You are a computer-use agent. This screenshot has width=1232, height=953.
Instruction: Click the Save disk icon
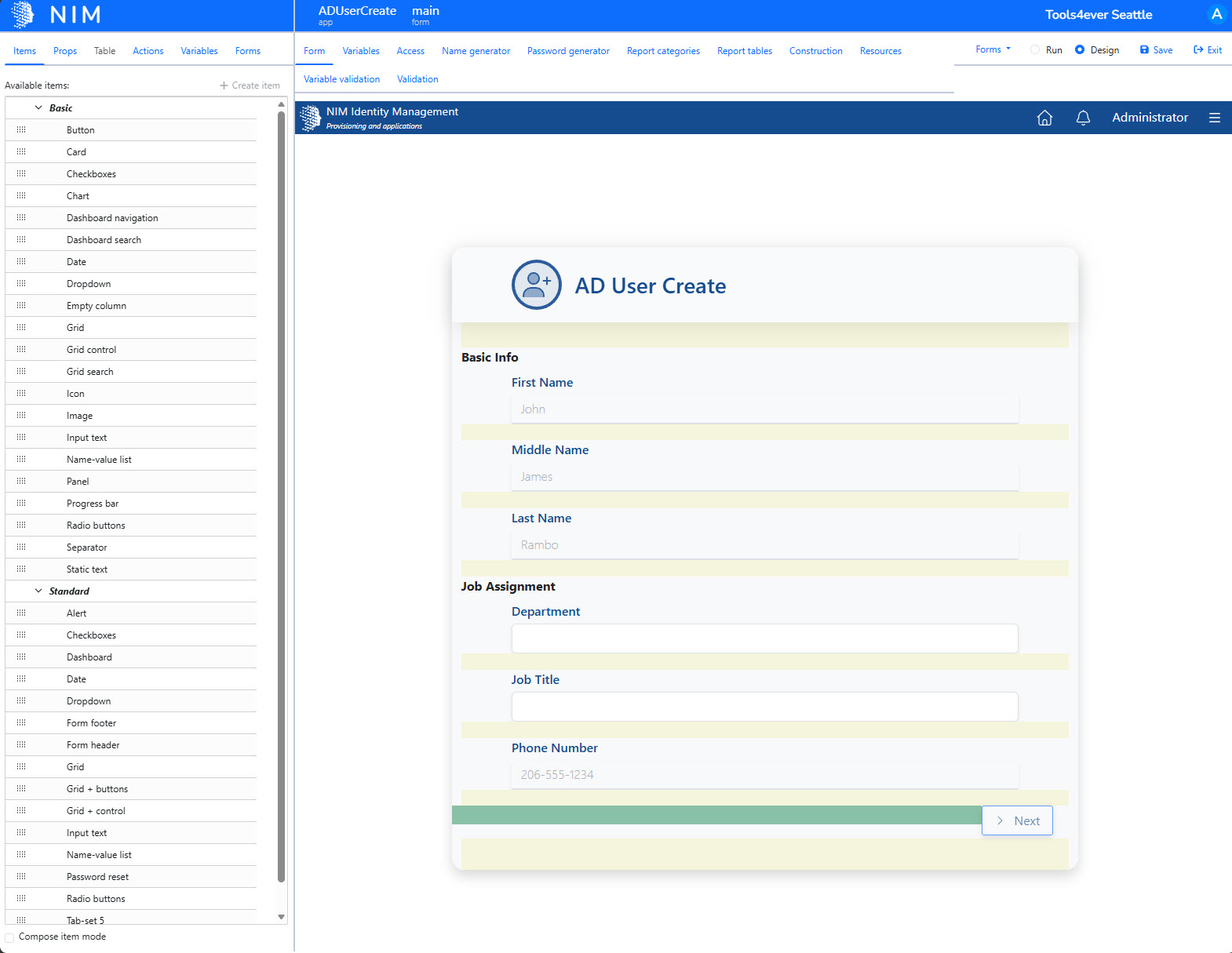1144,50
